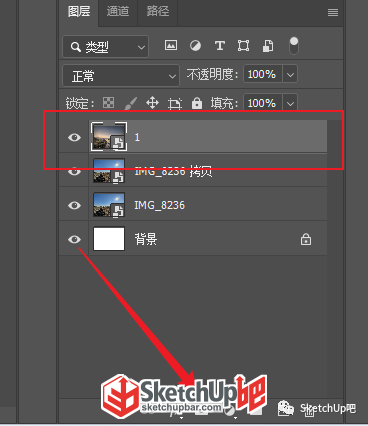Open the layers panel menu button
The width and height of the screenshot is (368, 426).
click(333, 13)
